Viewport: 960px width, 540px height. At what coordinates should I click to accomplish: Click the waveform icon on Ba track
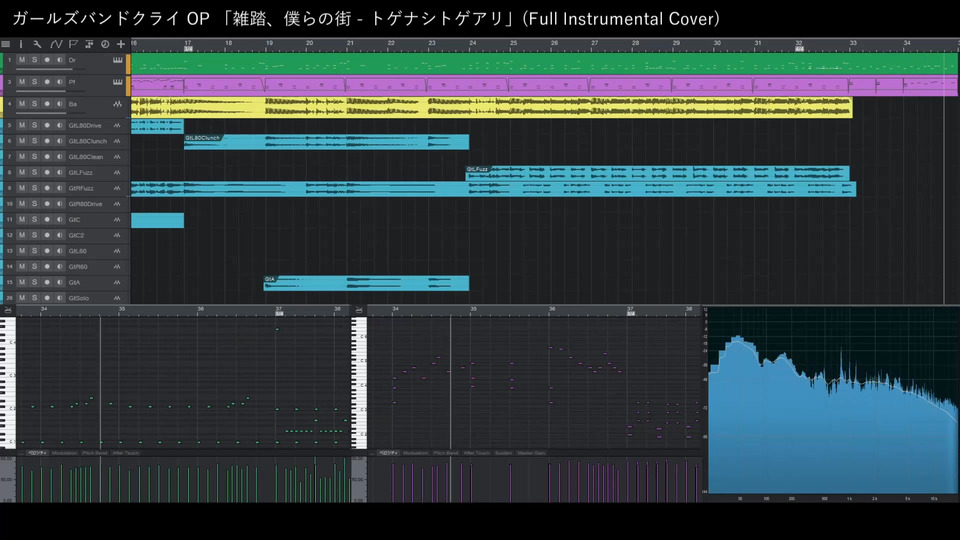tap(118, 104)
